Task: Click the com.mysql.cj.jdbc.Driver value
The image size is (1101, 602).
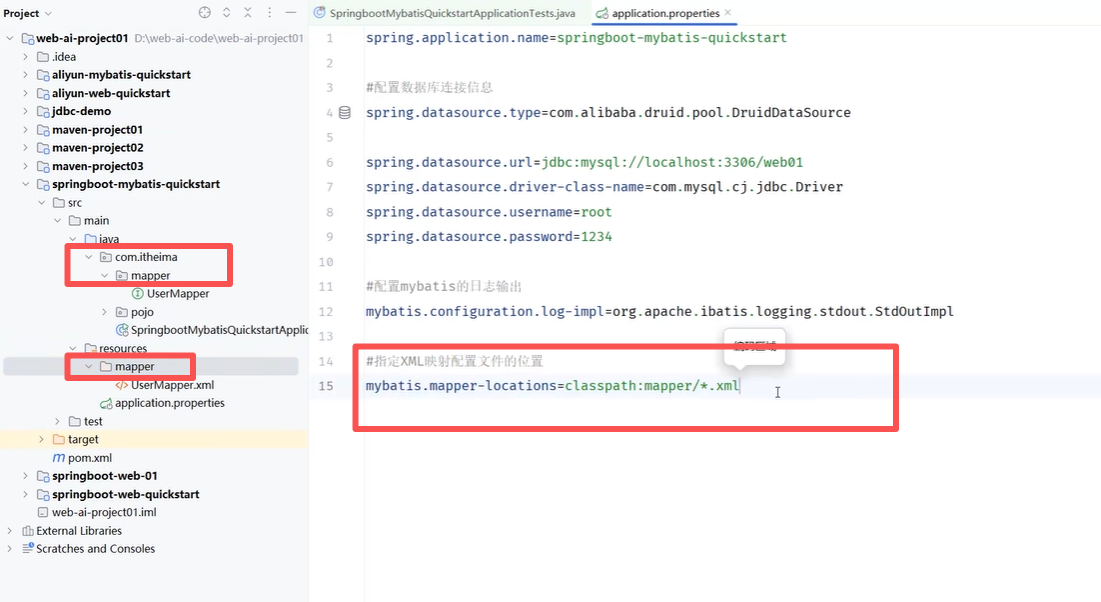Action: [748, 187]
